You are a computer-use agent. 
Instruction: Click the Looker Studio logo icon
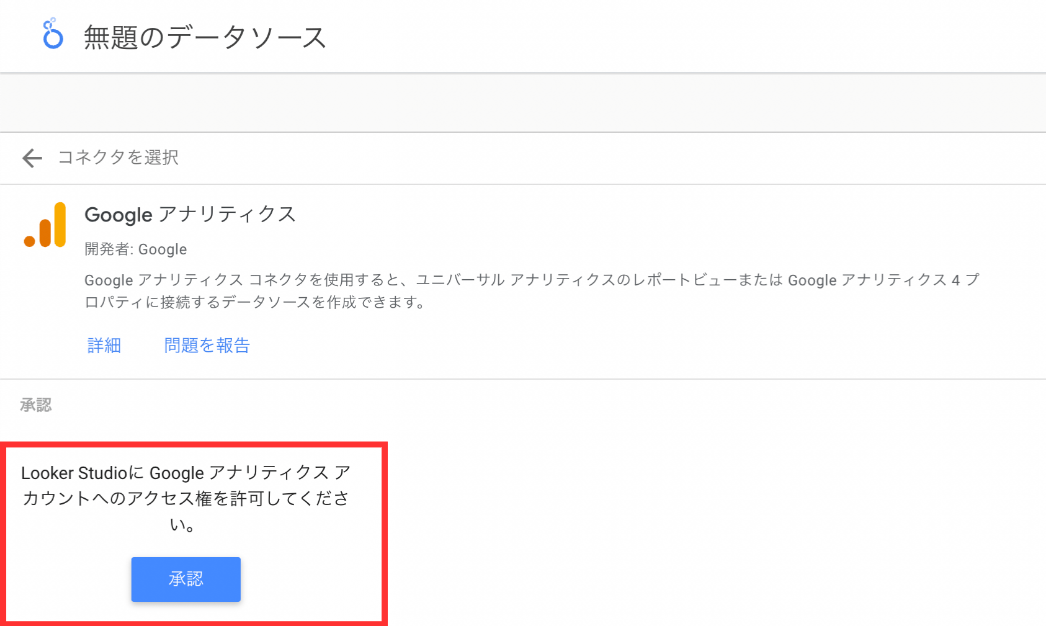point(52,33)
